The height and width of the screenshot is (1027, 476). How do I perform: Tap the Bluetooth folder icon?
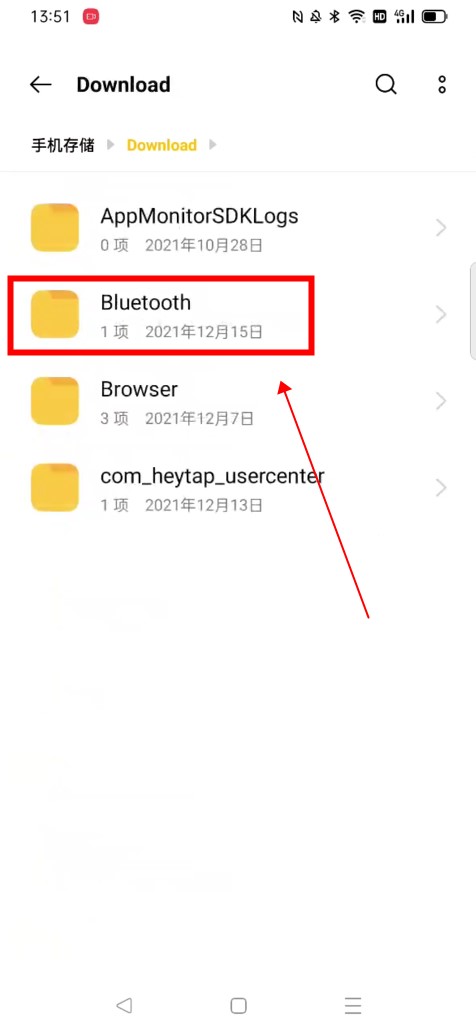click(x=55, y=314)
